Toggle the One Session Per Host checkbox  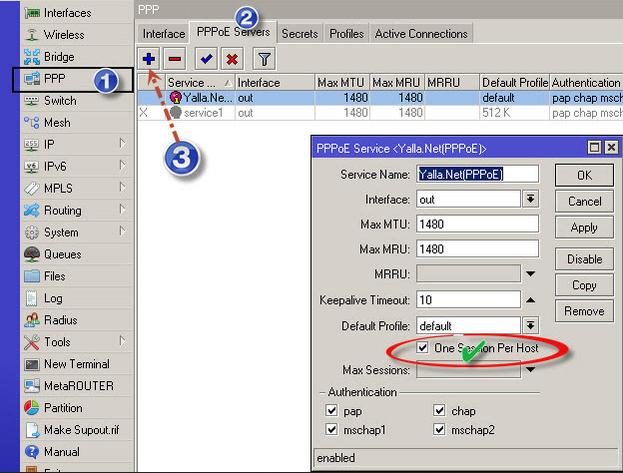point(424,347)
